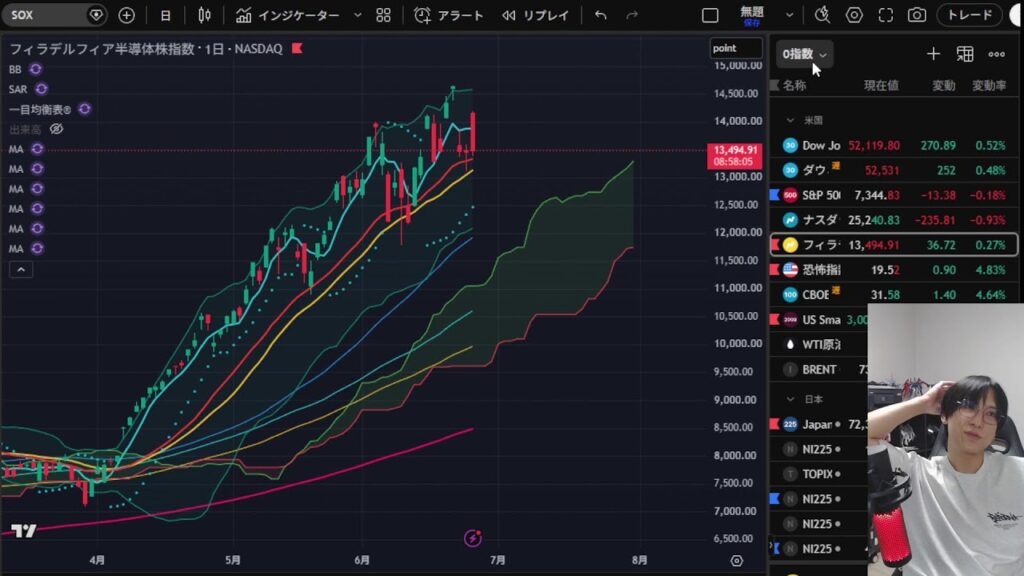Toggle the red flag on US Sma row
The height and width of the screenshot is (576, 1024).
click(775, 319)
